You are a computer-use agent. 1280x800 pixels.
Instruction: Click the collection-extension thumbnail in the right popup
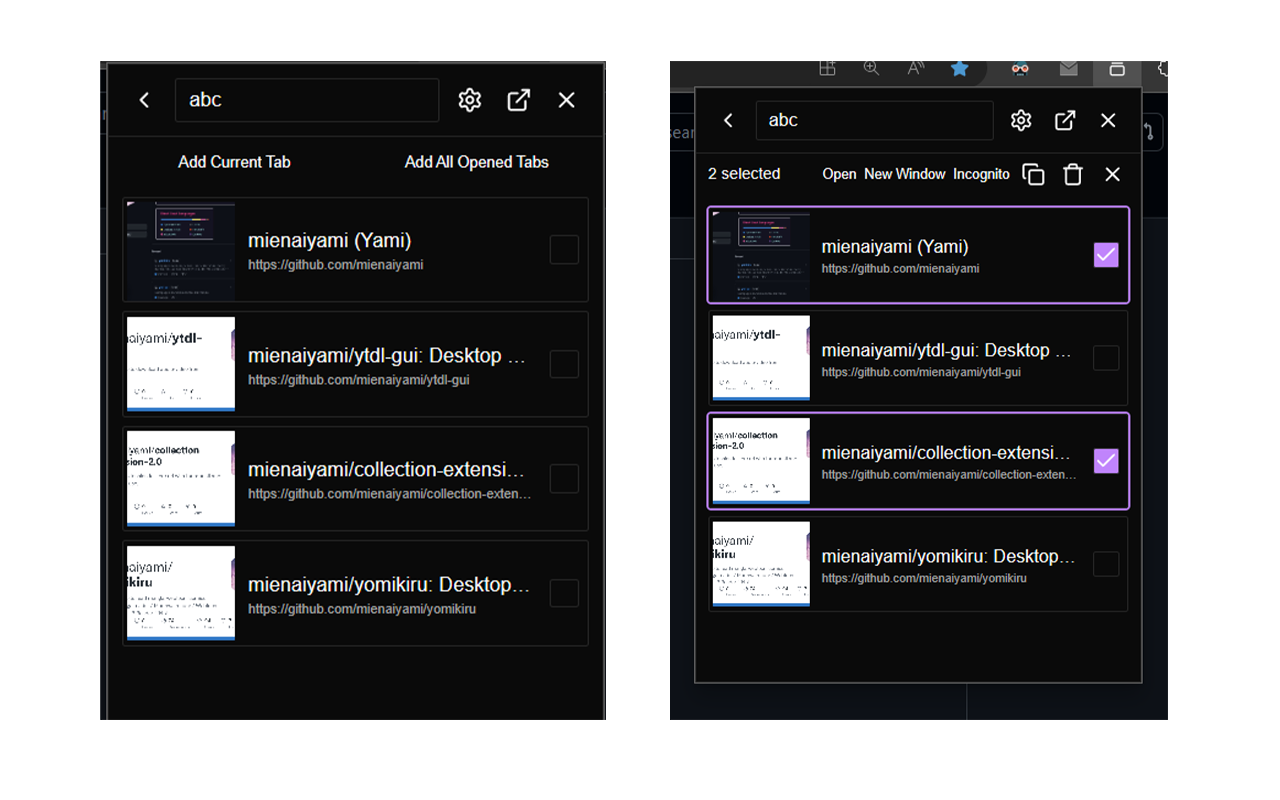(761, 461)
